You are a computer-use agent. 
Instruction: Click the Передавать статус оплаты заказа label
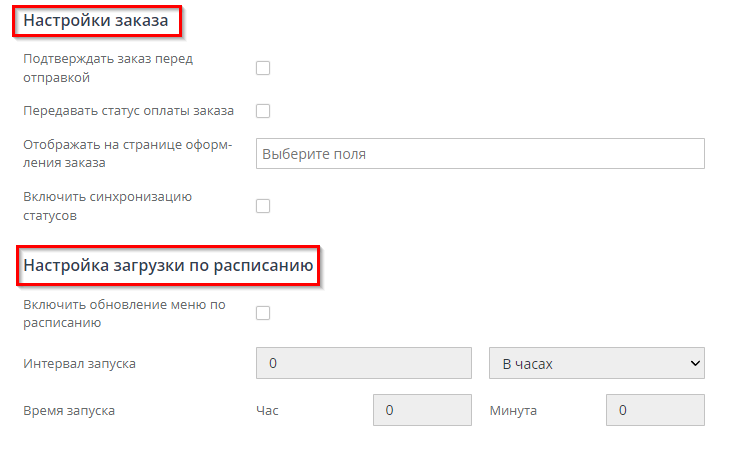point(128,111)
